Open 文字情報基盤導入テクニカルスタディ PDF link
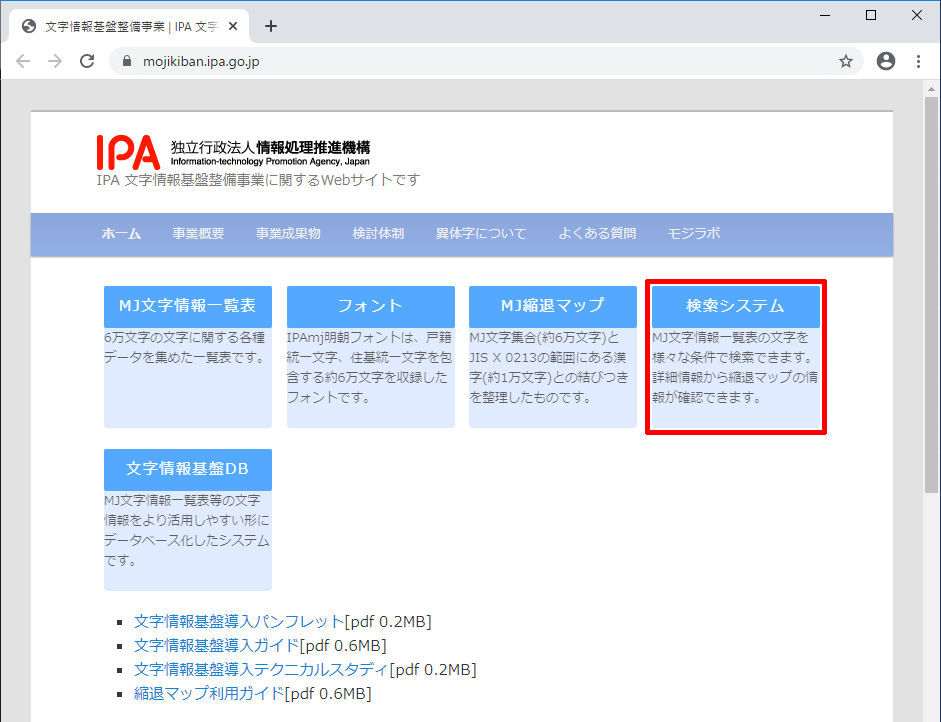The width and height of the screenshot is (941, 722). tap(261, 669)
